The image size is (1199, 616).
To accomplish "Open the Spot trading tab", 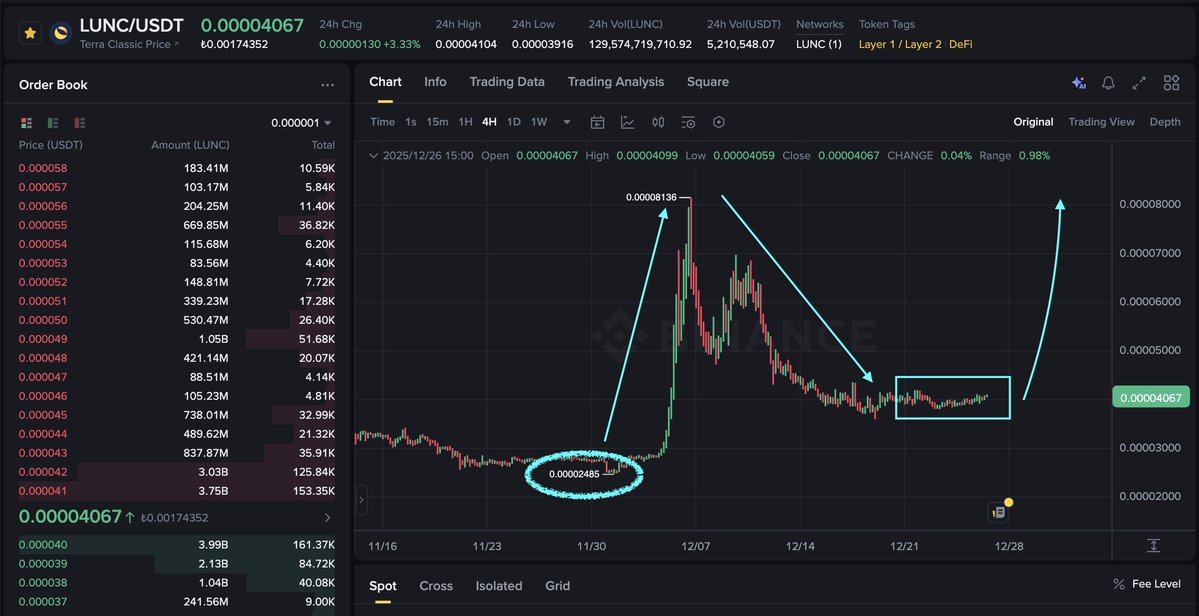I will click(x=383, y=586).
